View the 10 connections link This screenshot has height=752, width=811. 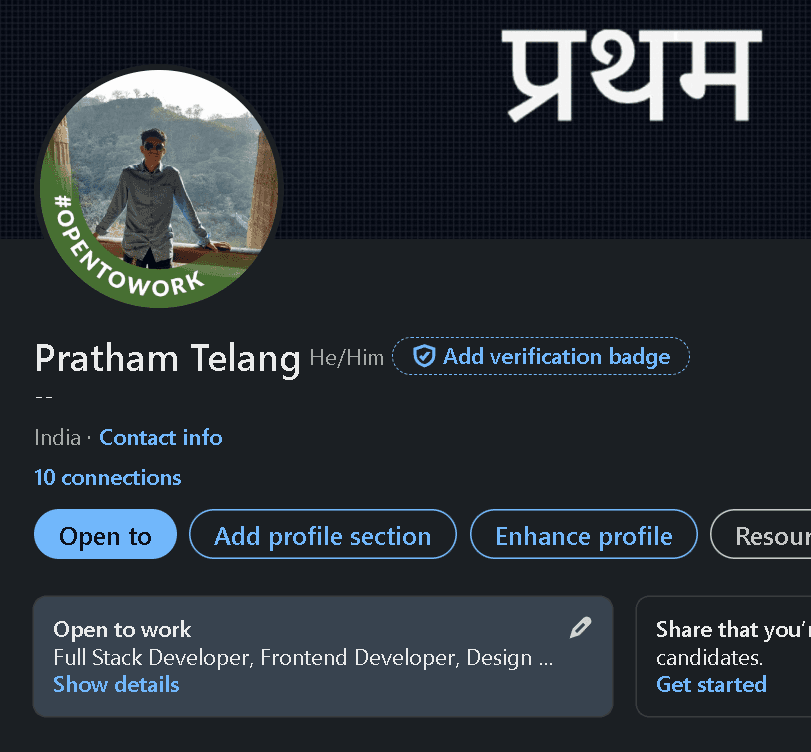point(108,478)
